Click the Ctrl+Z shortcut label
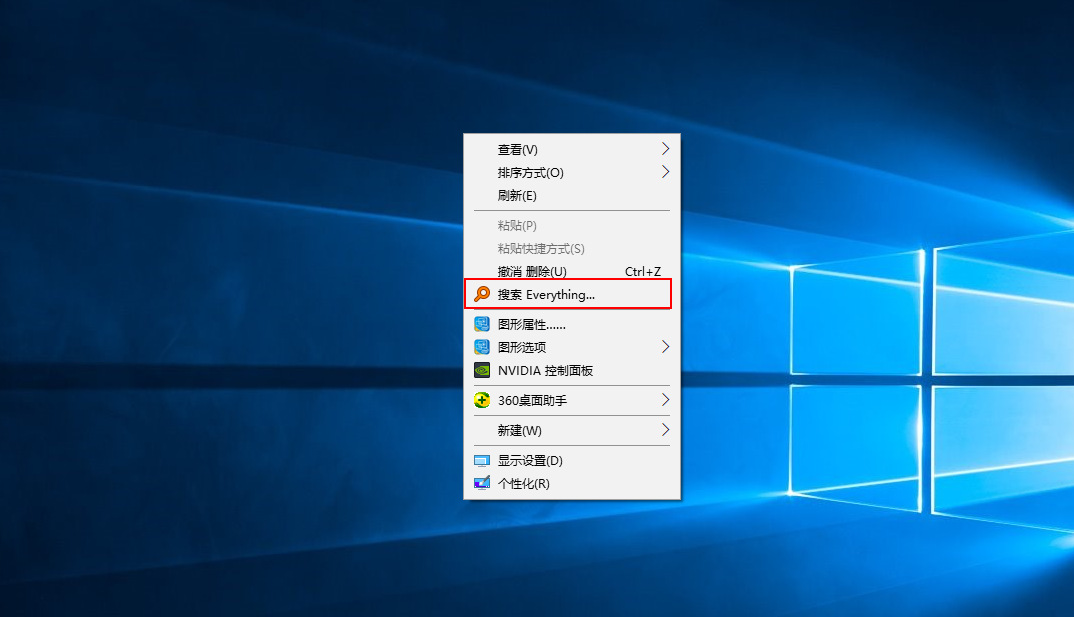Viewport: 1074px width, 617px height. [642, 271]
